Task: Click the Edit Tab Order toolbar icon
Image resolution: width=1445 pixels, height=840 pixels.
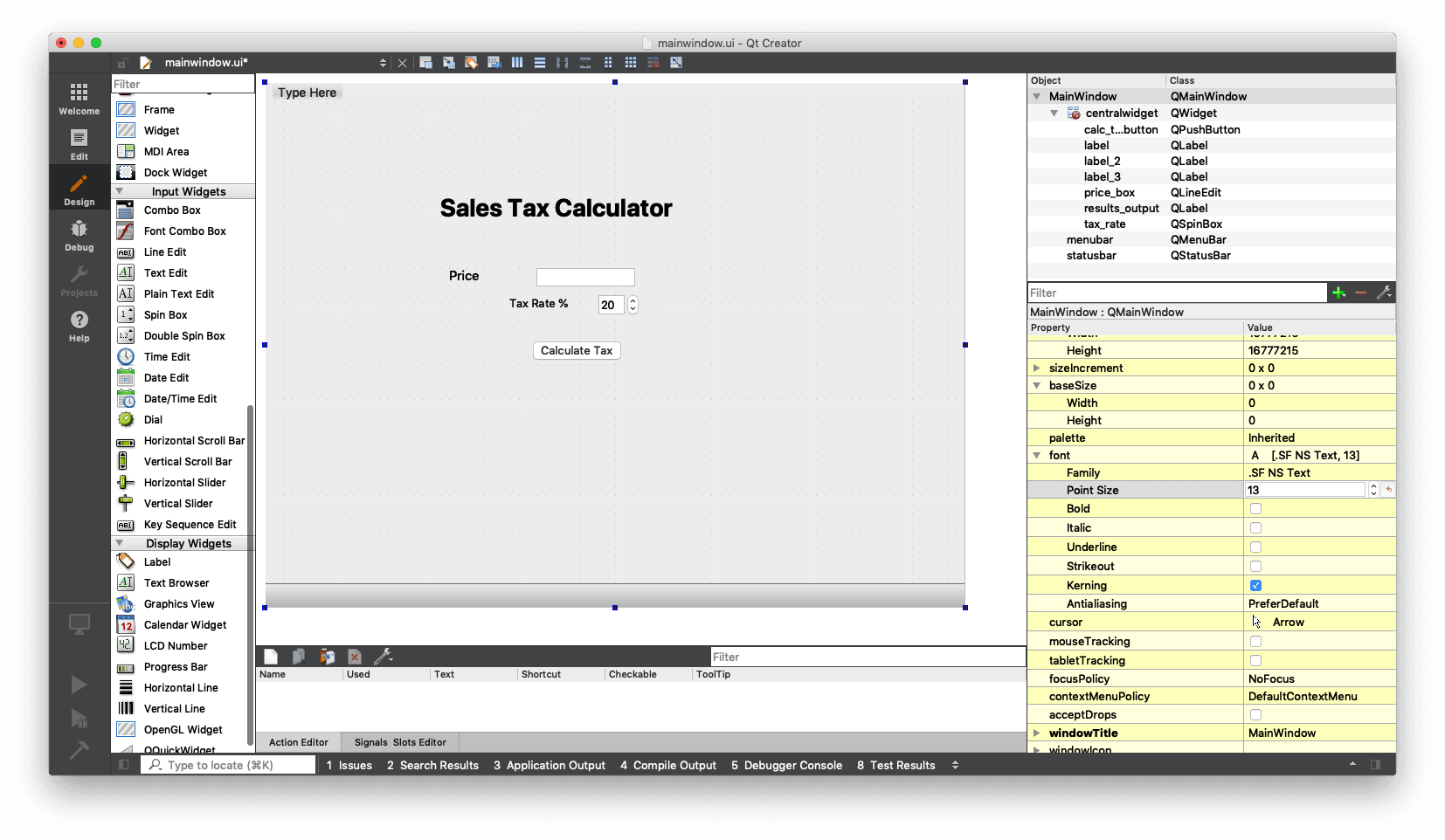Action: (x=494, y=62)
